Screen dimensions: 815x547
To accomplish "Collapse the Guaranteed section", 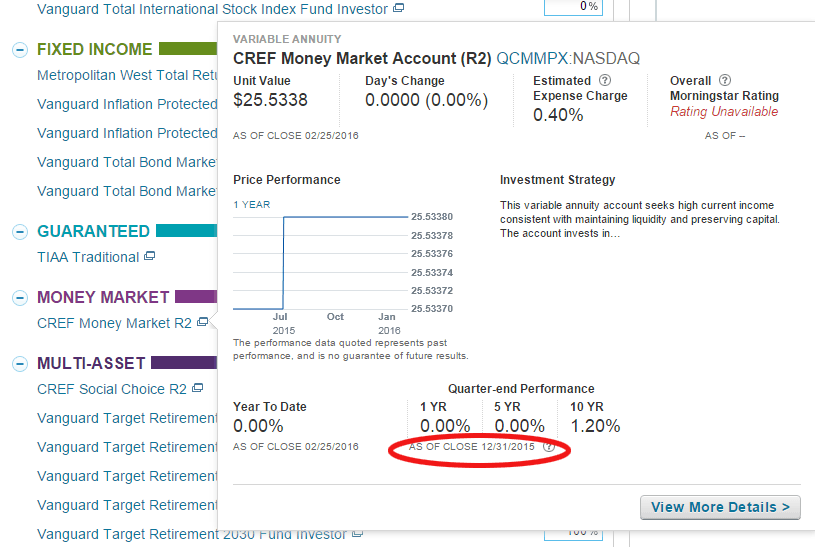I will click(x=20, y=232).
